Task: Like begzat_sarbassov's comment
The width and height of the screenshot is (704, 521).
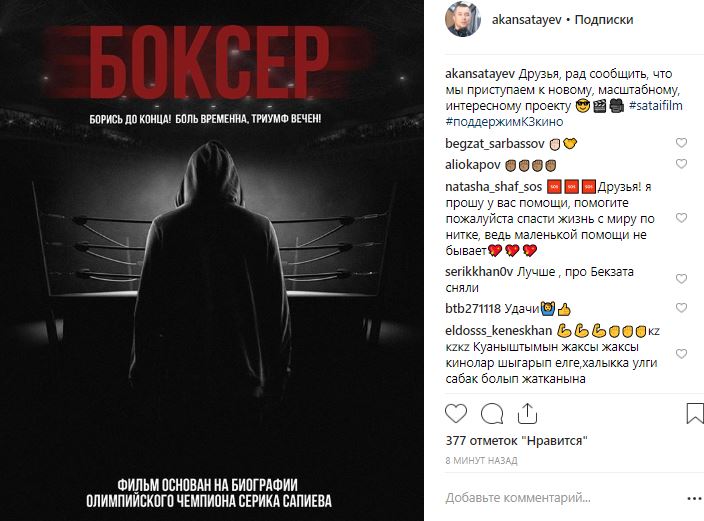Action: tap(682, 143)
